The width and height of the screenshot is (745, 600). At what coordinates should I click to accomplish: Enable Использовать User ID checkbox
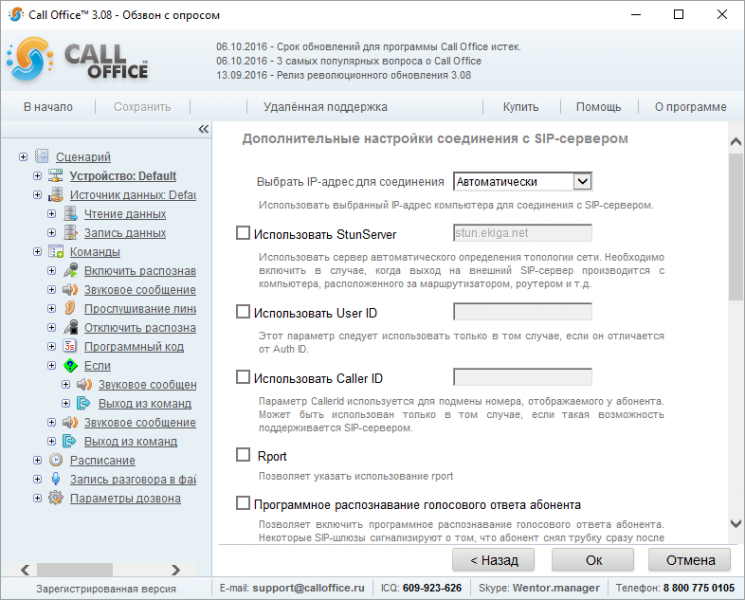243,312
